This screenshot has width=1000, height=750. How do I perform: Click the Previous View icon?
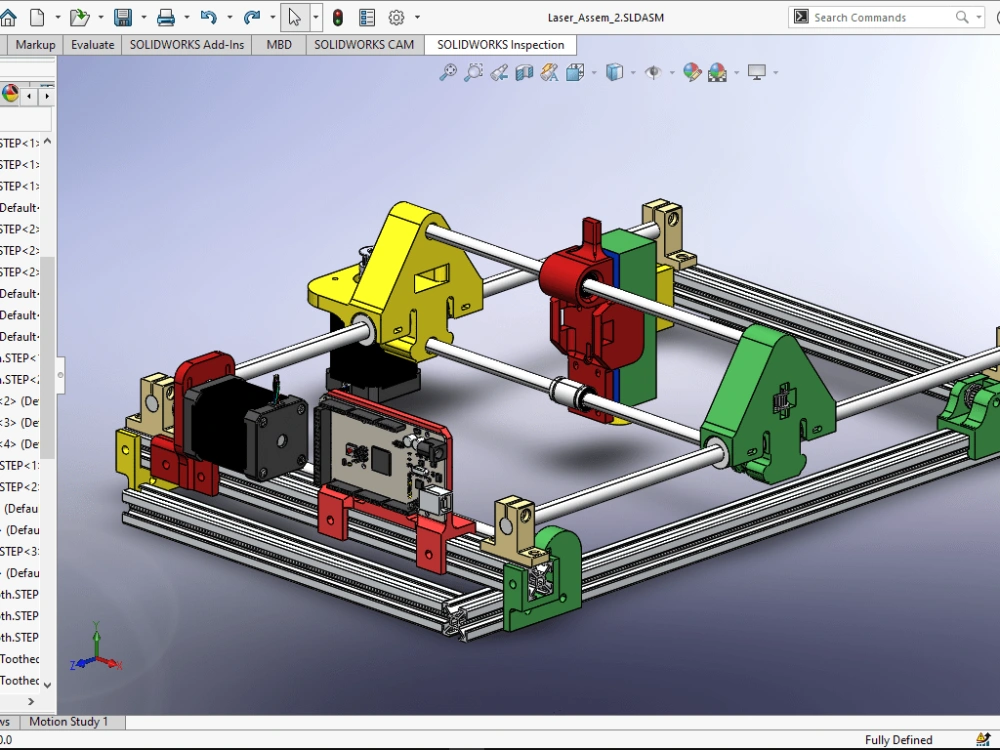[498, 72]
